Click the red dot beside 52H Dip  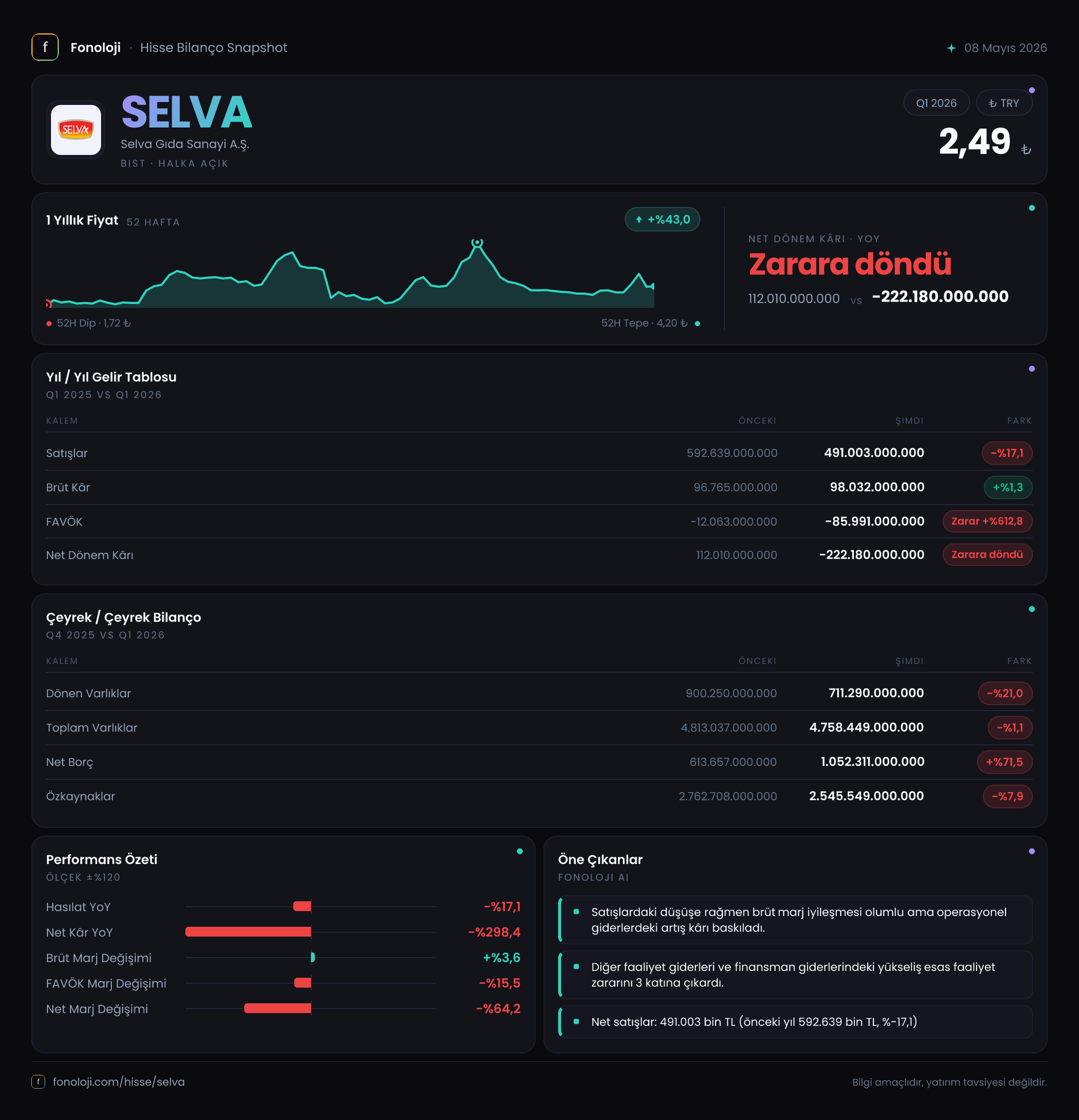pyautogui.click(x=49, y=324)
